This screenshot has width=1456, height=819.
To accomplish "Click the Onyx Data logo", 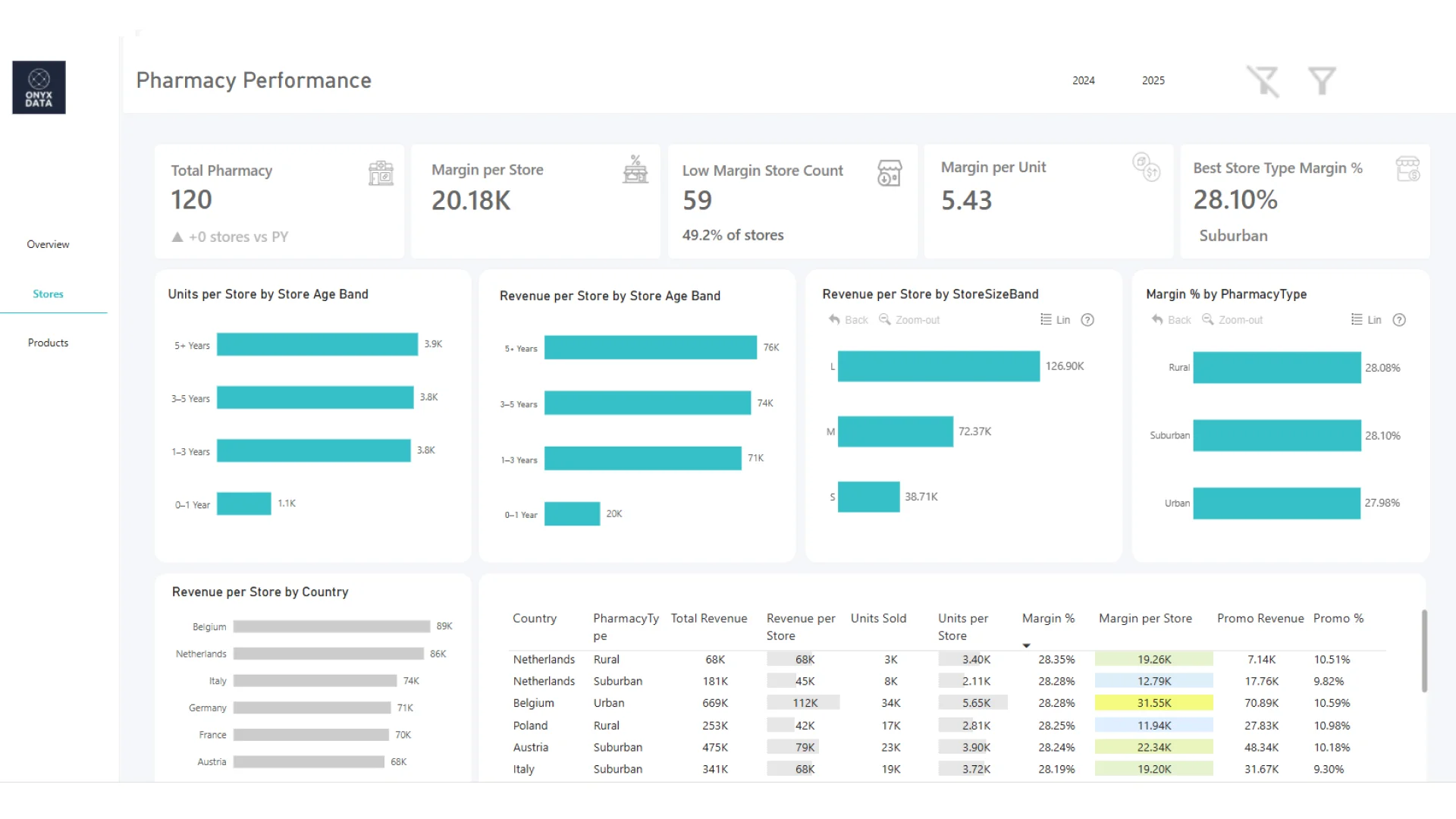I will (39, 87).
